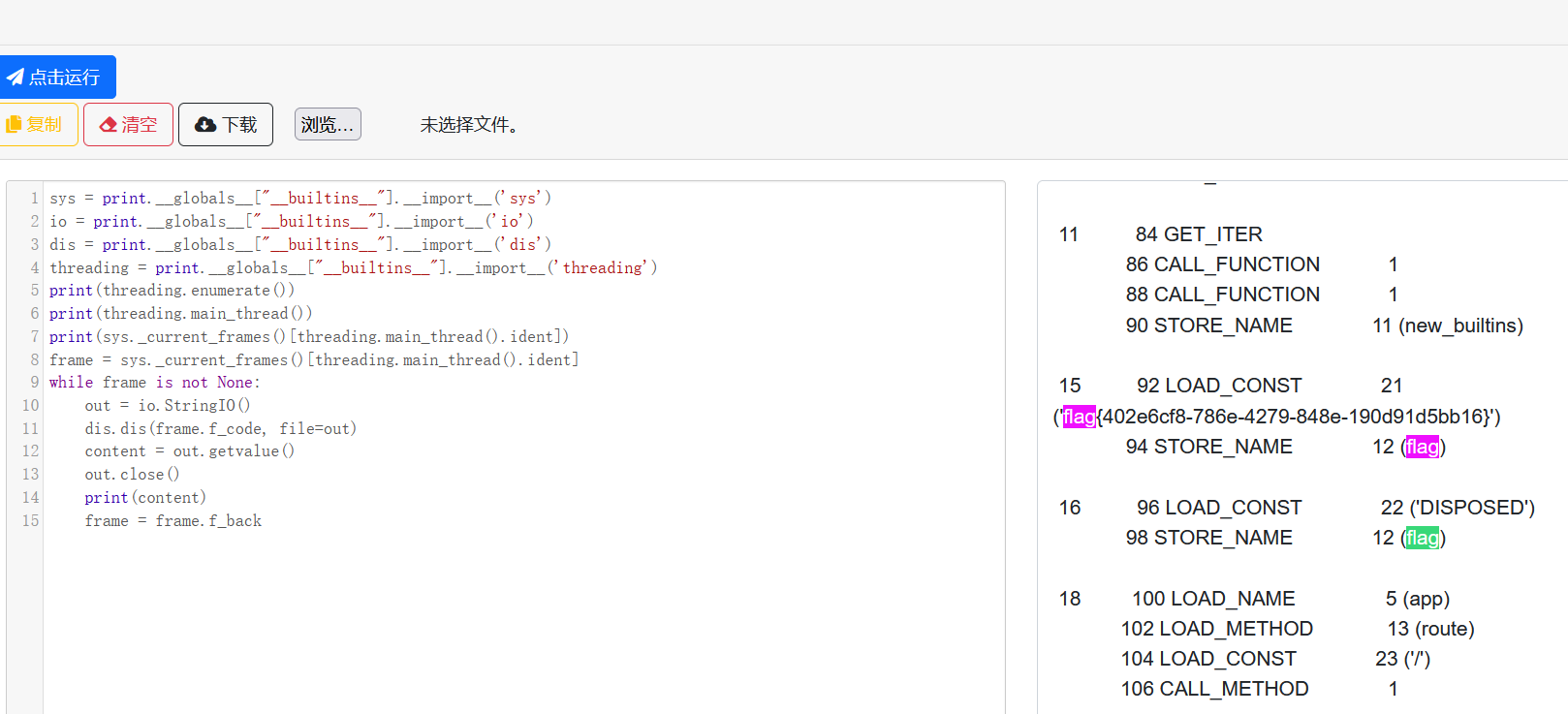
Task: Click output row 84 GET_ITER
Action: (x=1199, y=234)
